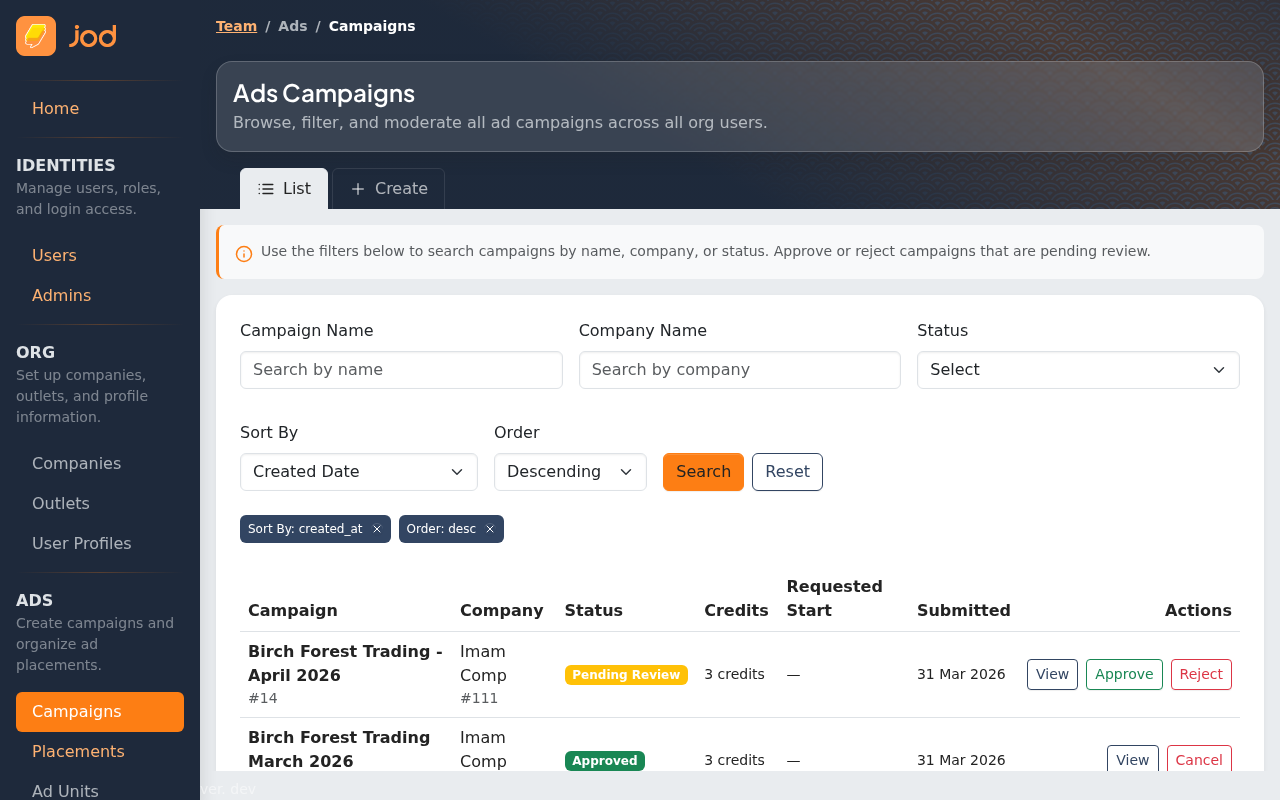The height and width of the screenshot is (800, 1280).
Task: Open the Team breadcrumb link
Action: coord(236,26)
